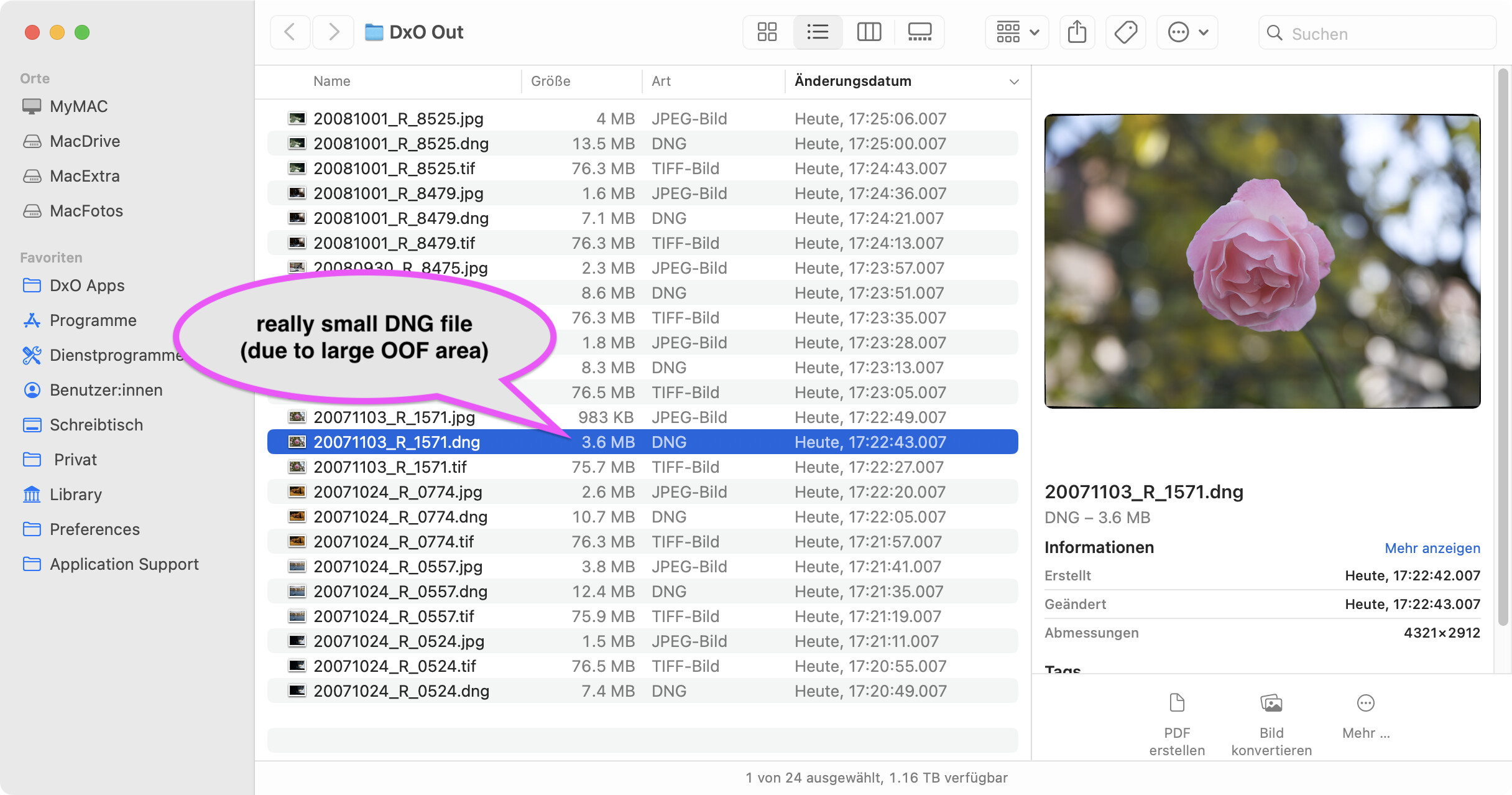This screenshot has height=795, width=1512.
Task: Switch to gallery view
Action: pos(920,32)
